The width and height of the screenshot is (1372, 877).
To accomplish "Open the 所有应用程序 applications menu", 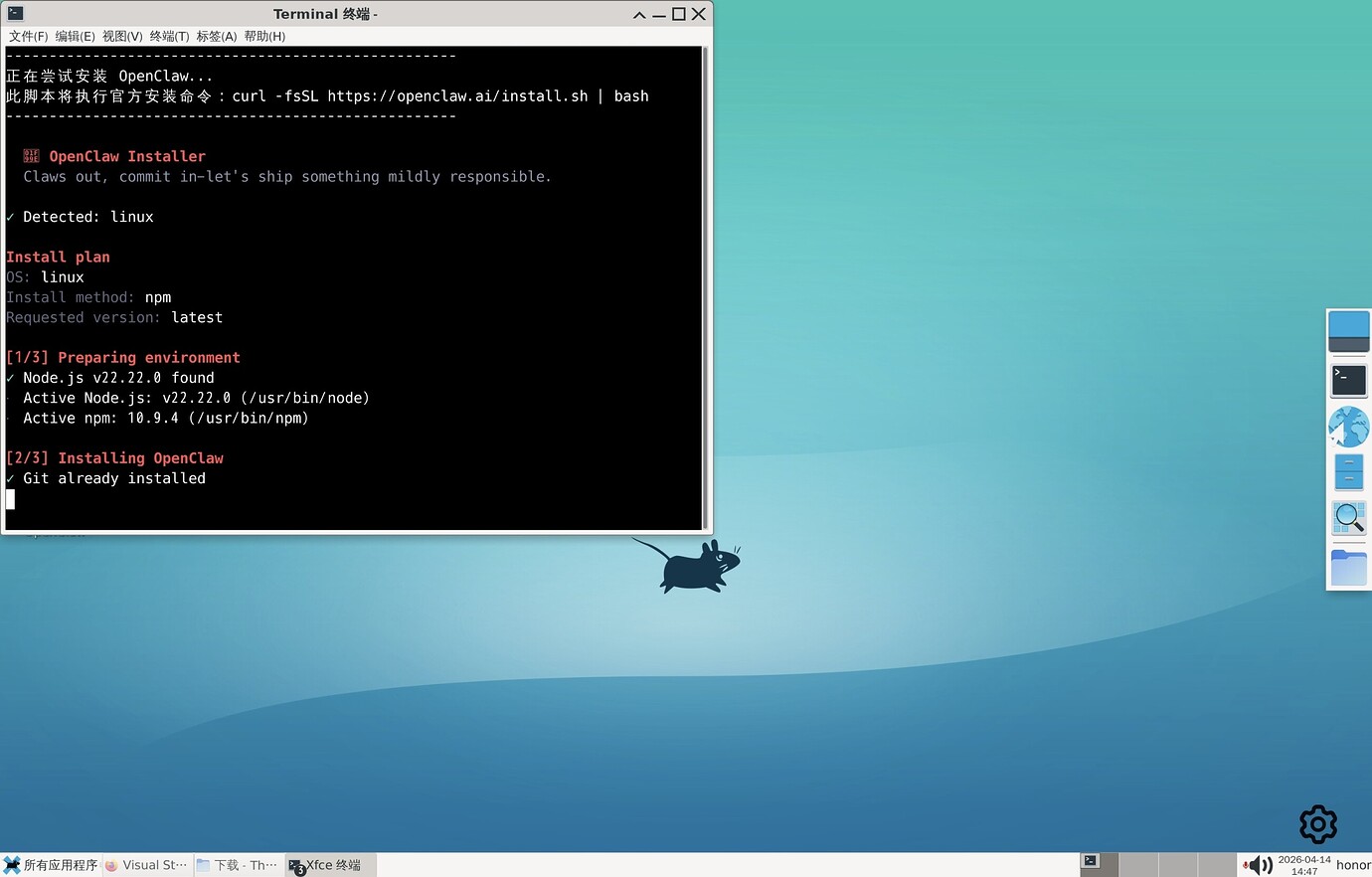I will tap(51, 865).
